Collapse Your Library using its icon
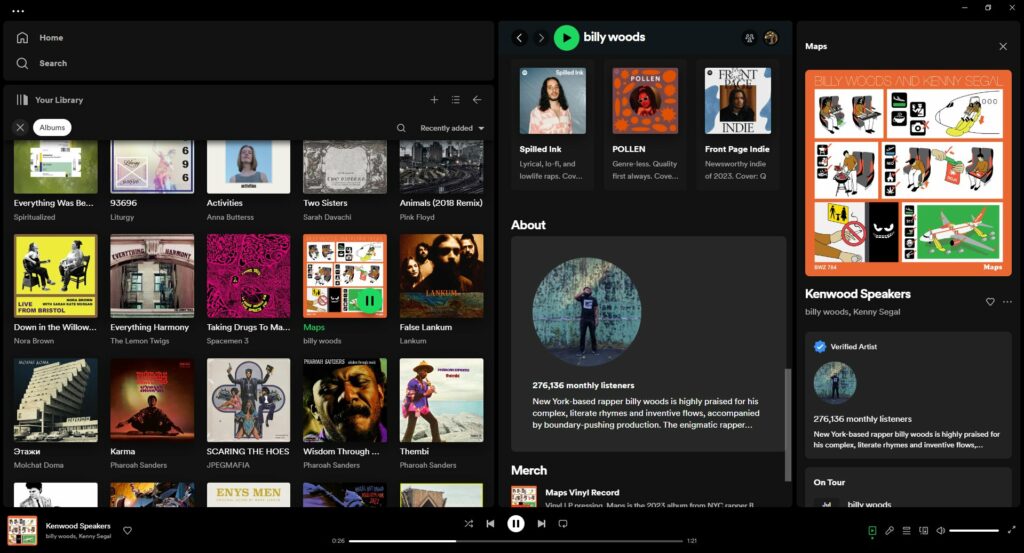The image size is (1024, 553). 22,100
